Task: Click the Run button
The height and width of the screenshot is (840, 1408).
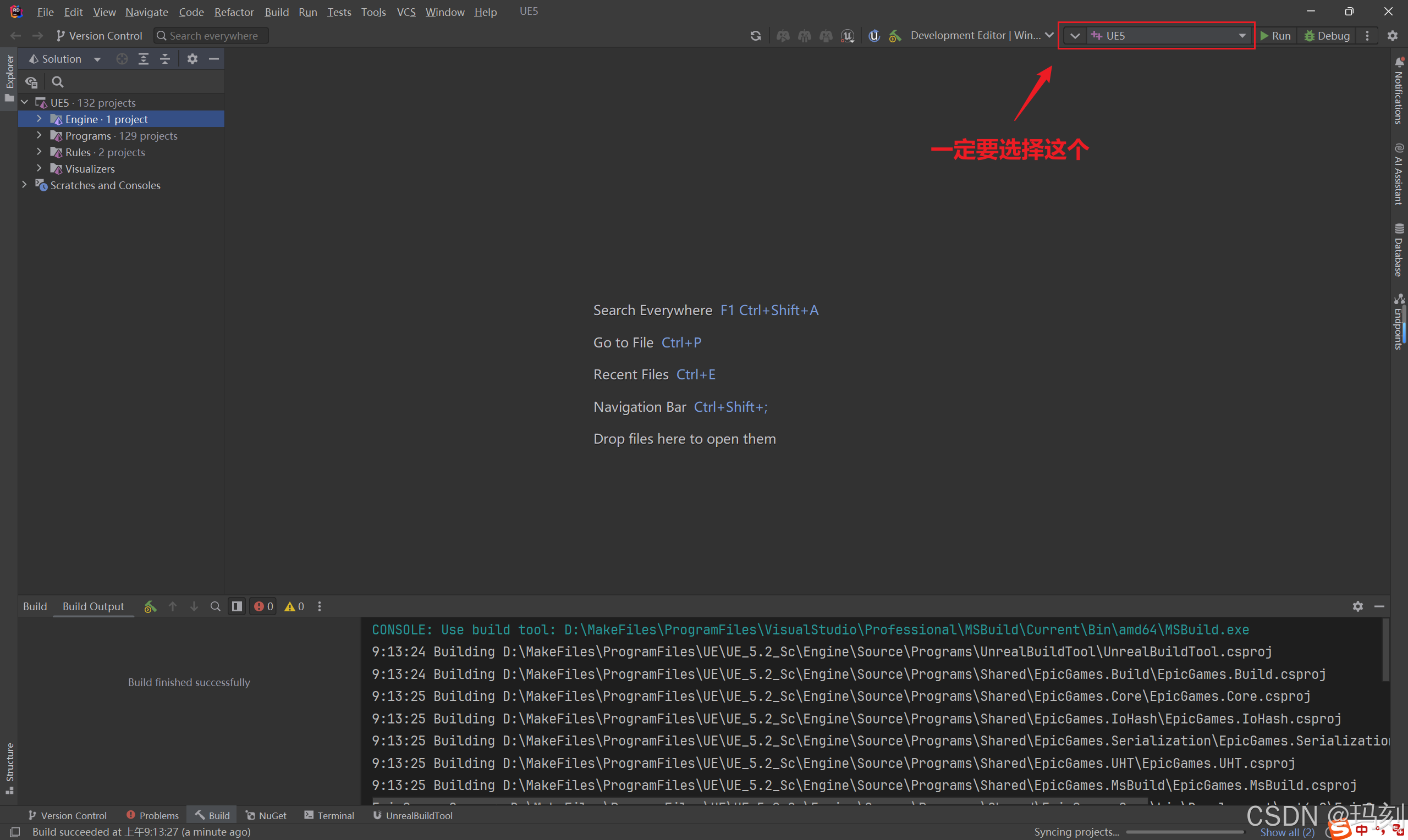Action: [x=1275, y=36]
